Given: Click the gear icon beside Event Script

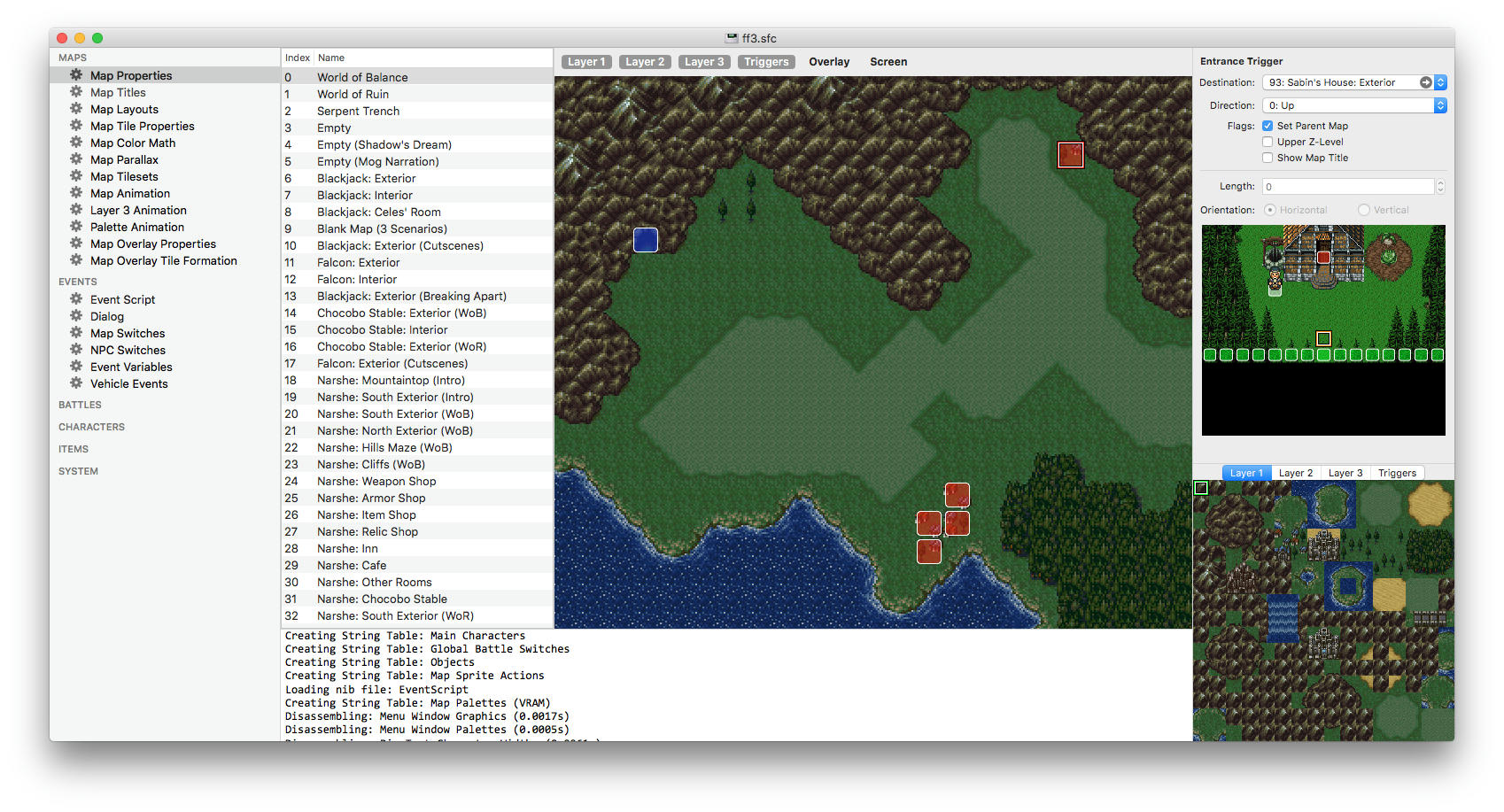Looking at the screenshot, I should (76, 299).
